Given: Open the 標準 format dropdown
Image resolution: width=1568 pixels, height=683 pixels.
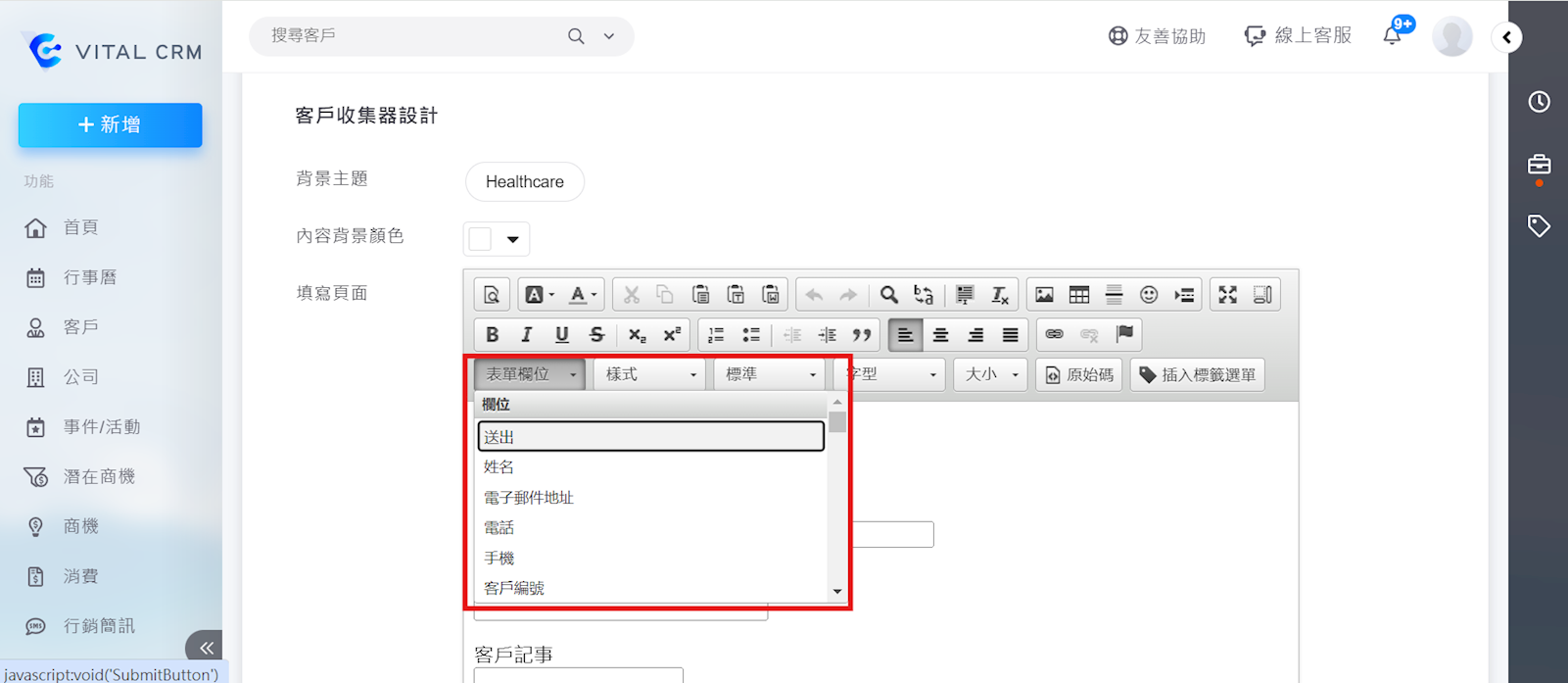Looking at the screenshot, I should [770, 374].
